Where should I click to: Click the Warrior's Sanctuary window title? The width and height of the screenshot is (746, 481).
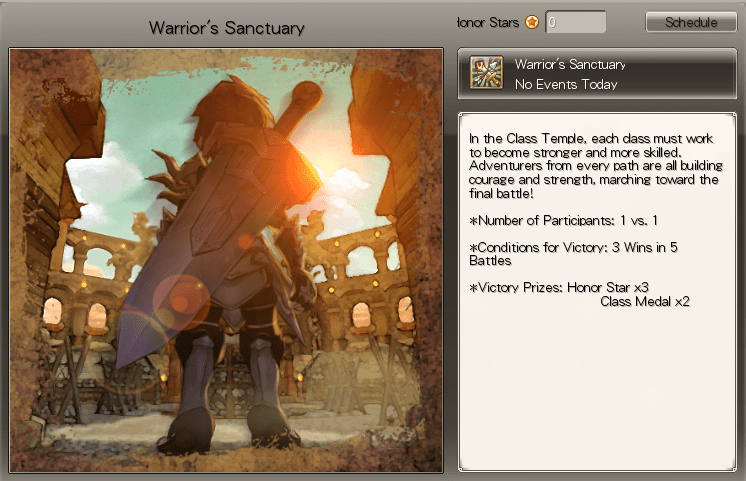pos(226,28)
